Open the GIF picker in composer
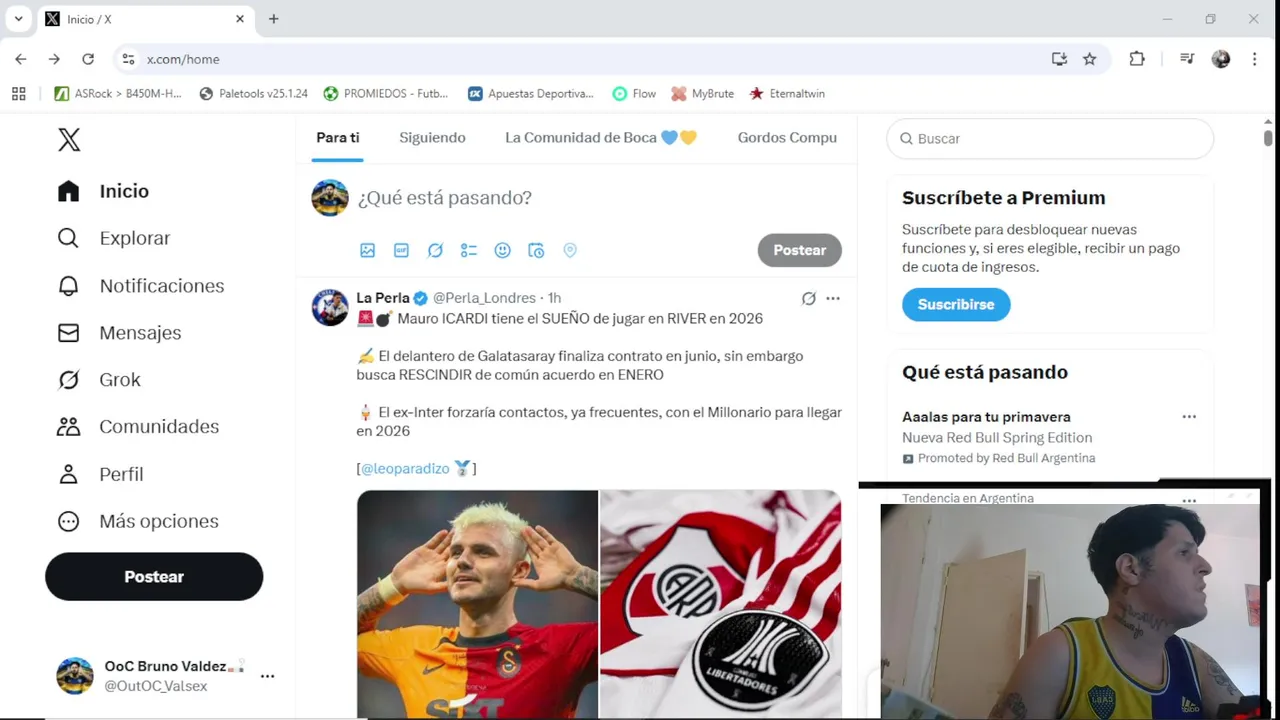Screen dimensions: 1280x720 (401, 250)
